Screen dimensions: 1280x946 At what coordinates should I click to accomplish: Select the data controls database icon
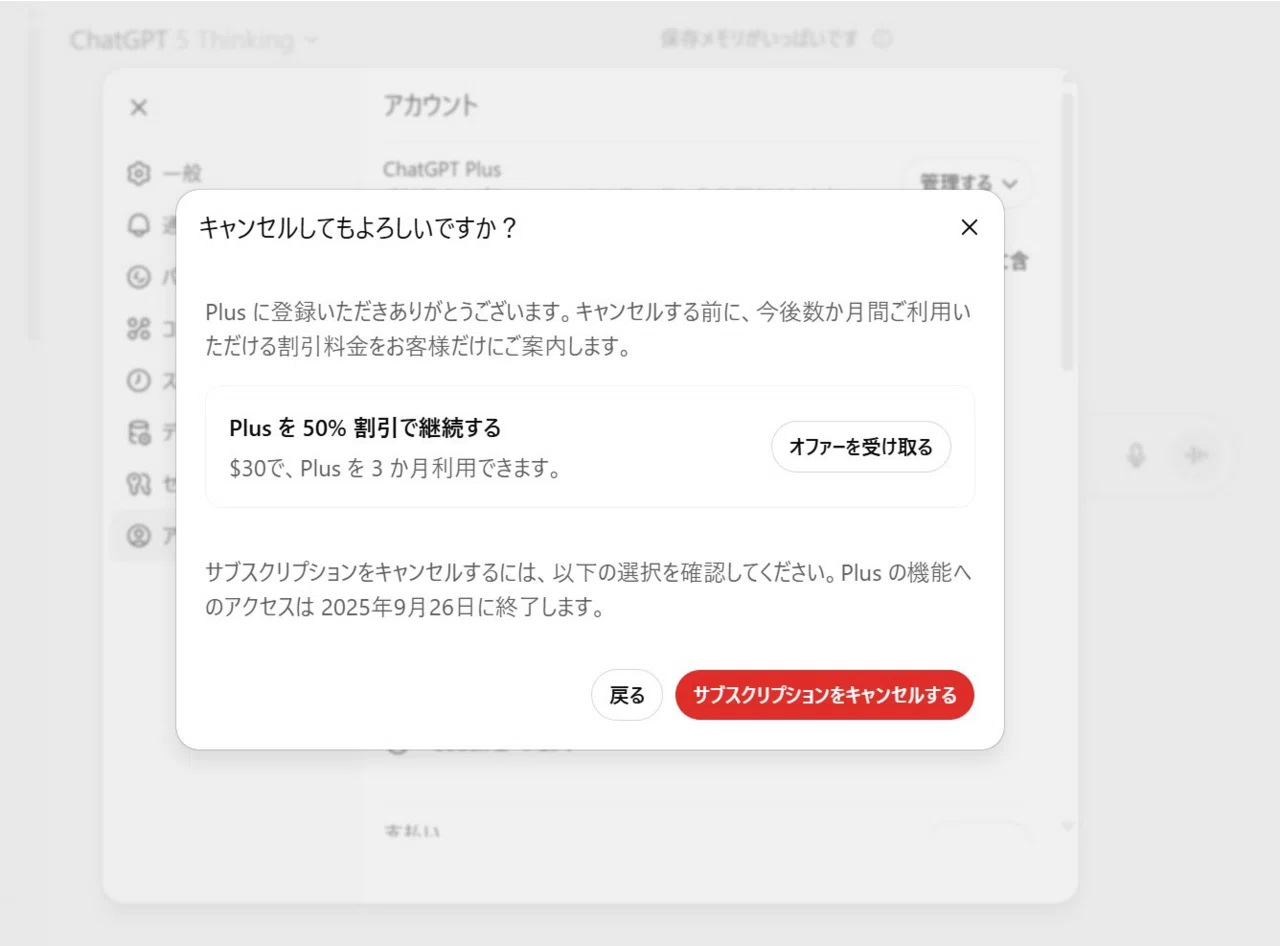139,433
